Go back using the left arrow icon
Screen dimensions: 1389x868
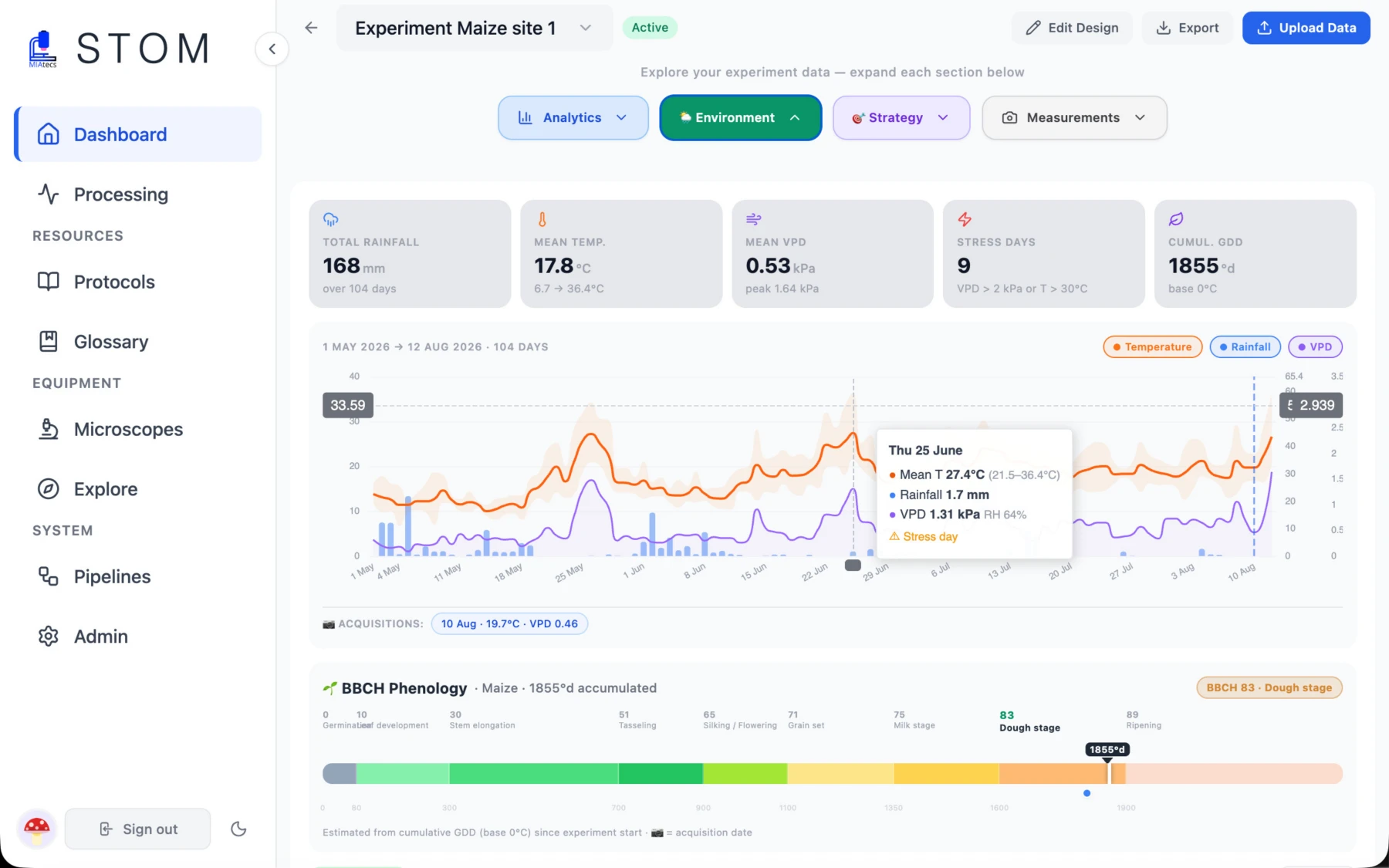(x=311, y=28)
